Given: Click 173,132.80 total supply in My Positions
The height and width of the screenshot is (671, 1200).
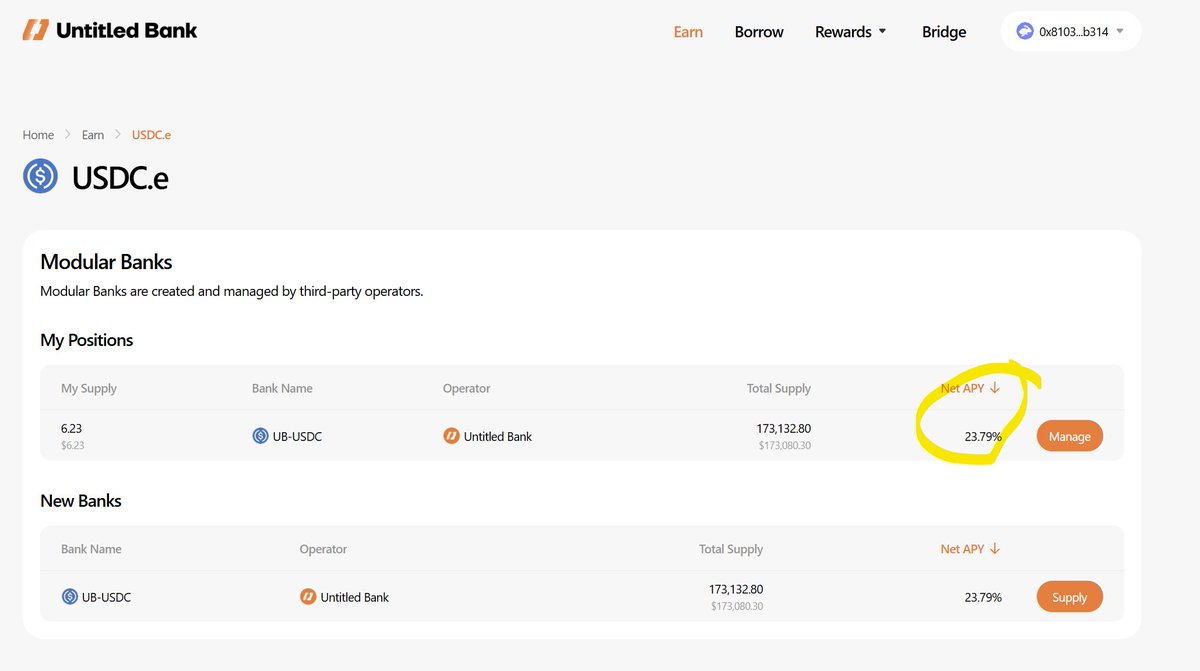Looking at the screenshot, I should point(784,428).
